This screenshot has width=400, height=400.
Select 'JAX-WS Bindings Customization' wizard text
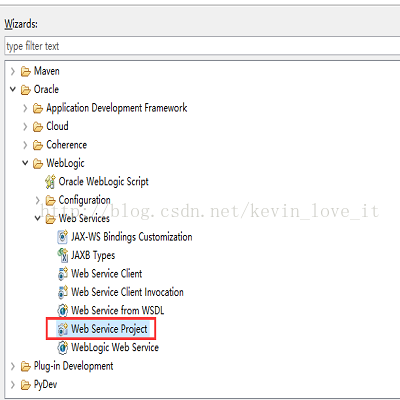coord(132,237)
